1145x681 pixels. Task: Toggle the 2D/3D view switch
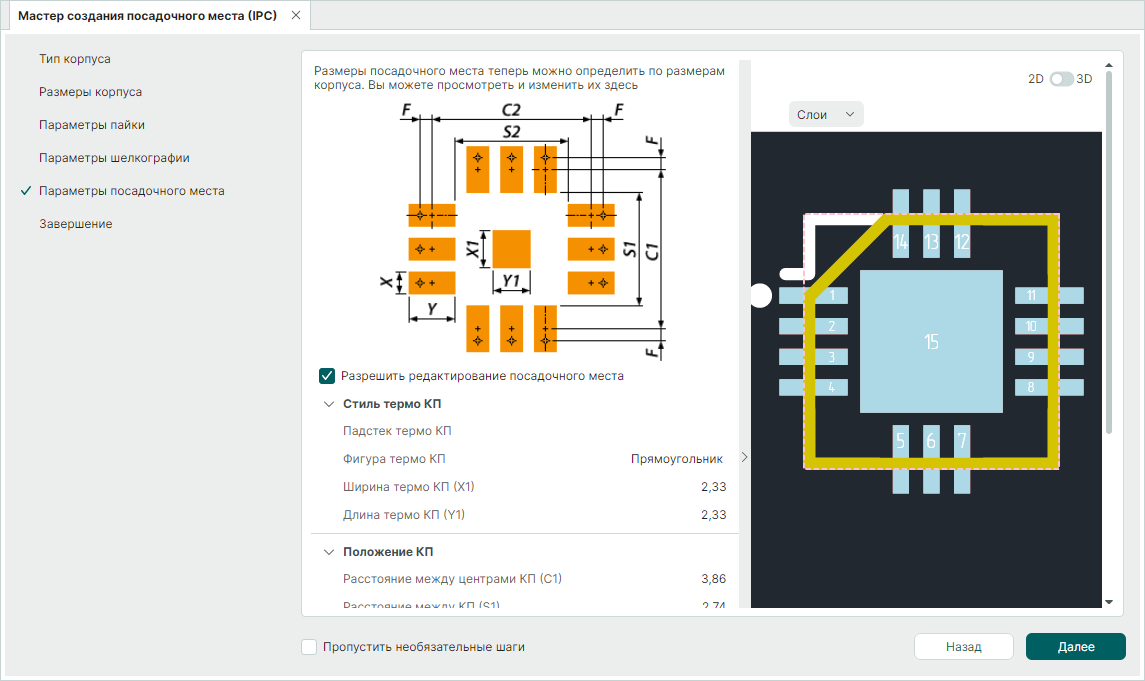pyautogui.click(x=1061, y=79)
